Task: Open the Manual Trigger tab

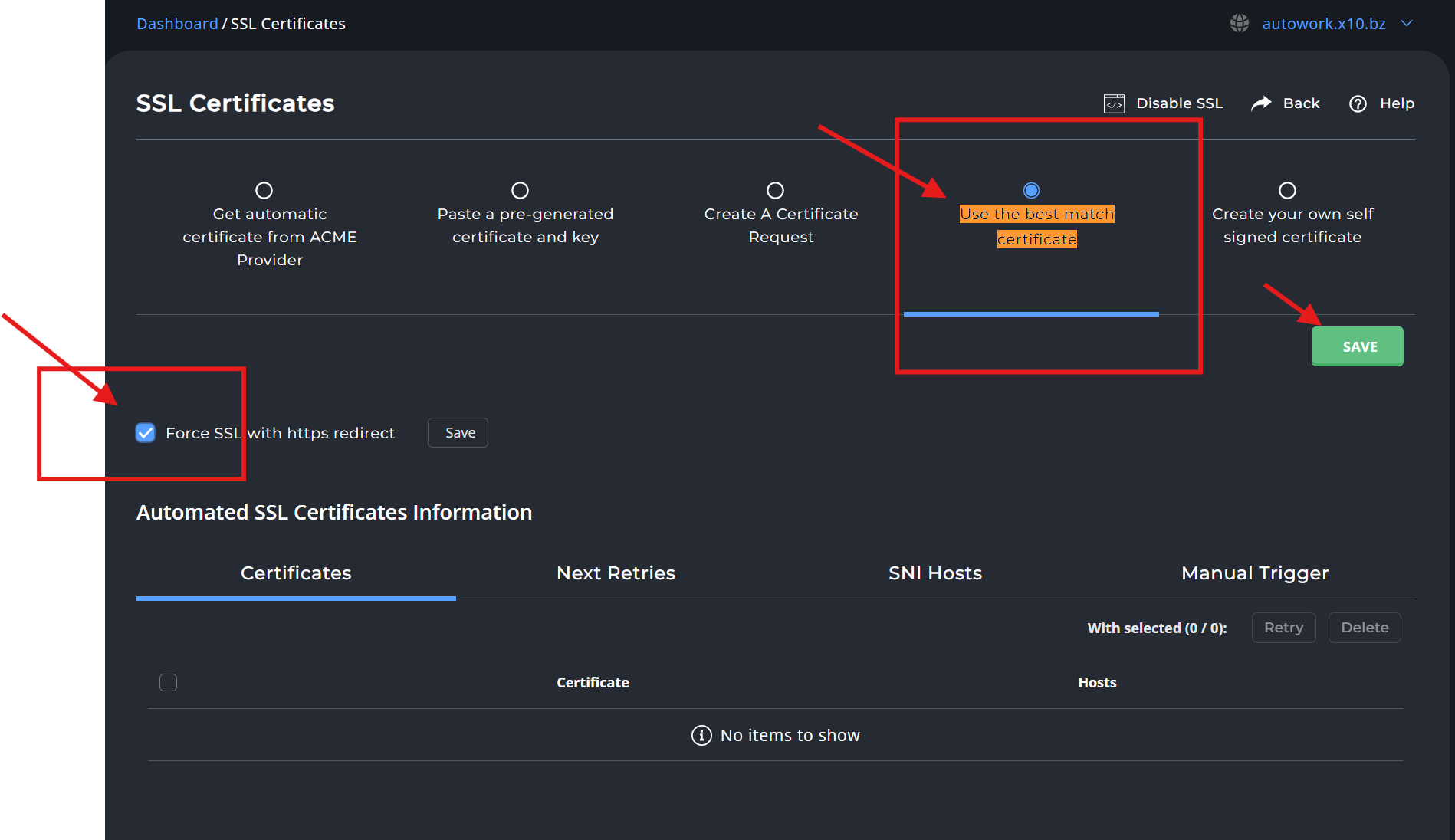Action: pyautogui.click(x=1255, y=573)
